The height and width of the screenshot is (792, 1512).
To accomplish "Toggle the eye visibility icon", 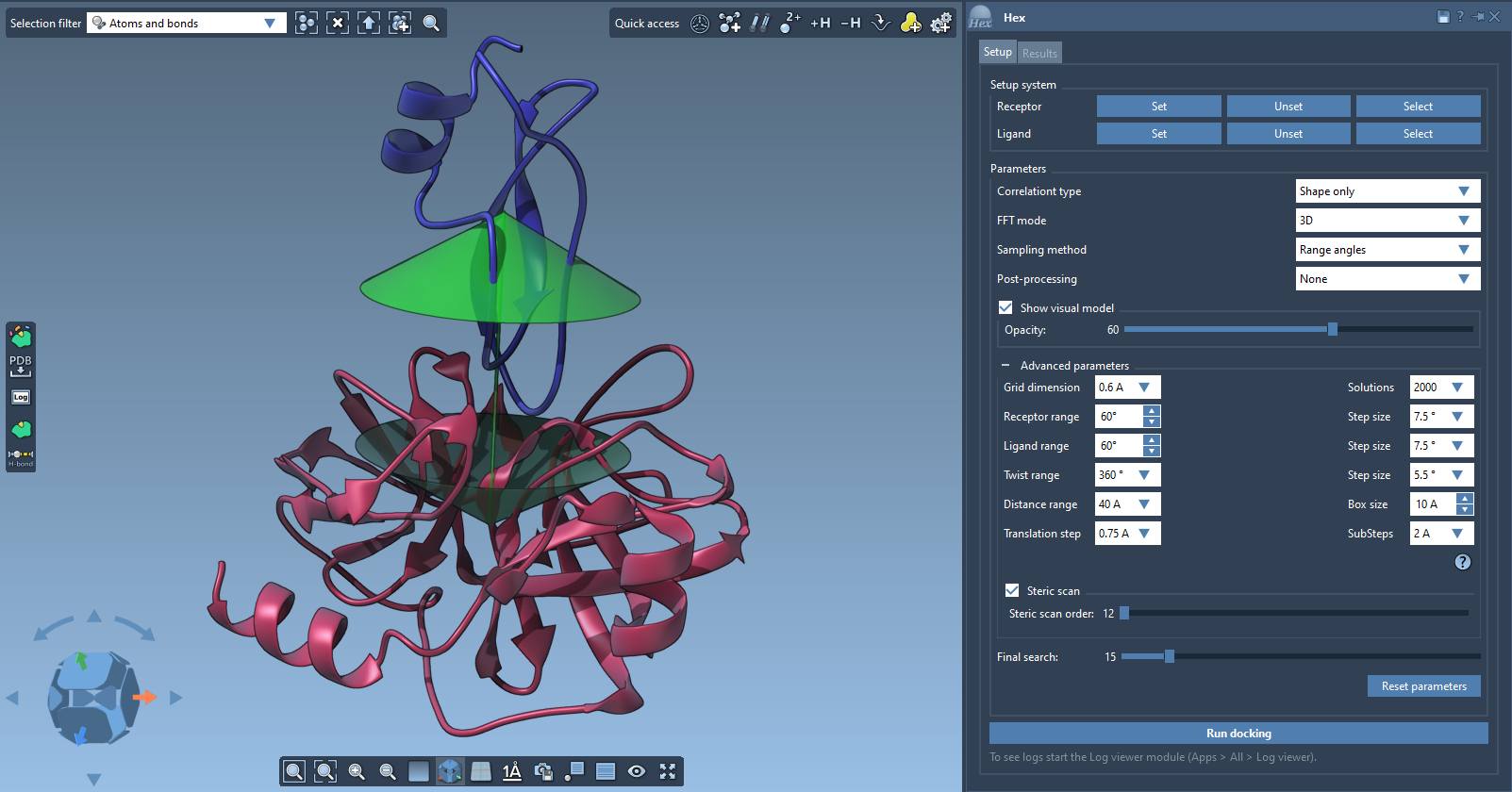I will pyautogui.click(x=637, y=771).
